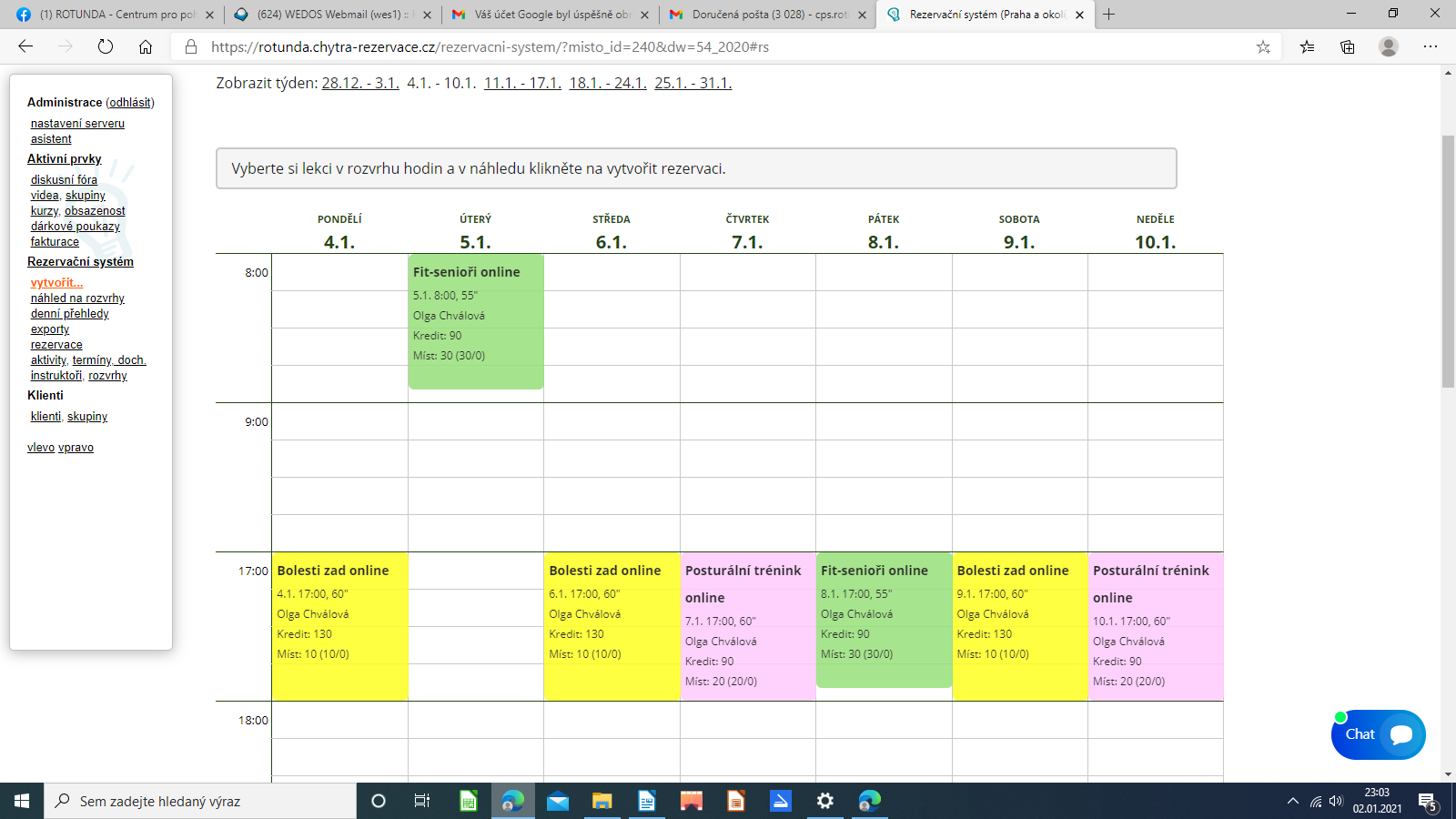1456x819 pixels.
Task: Open week 11.1. - 17.1. link
Action: (x=522, y=83)
